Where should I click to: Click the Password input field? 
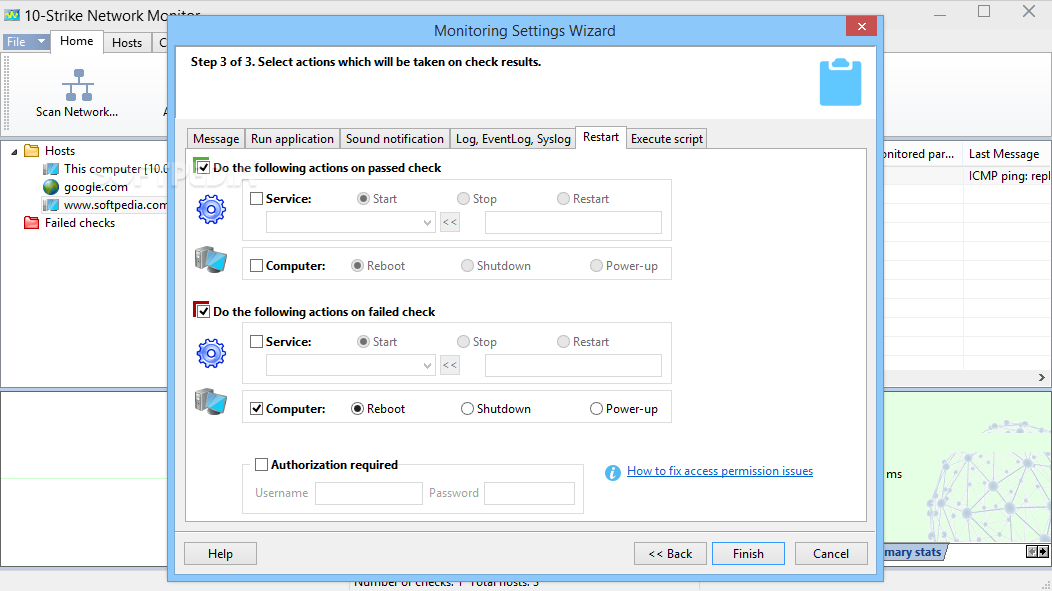pyautogui.click(x=529, y=493)
